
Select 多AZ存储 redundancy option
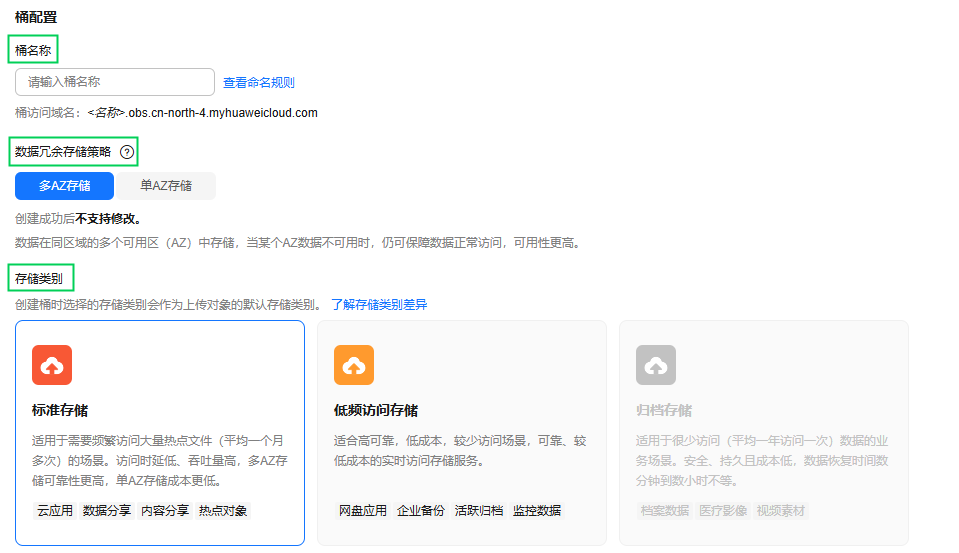64,185
